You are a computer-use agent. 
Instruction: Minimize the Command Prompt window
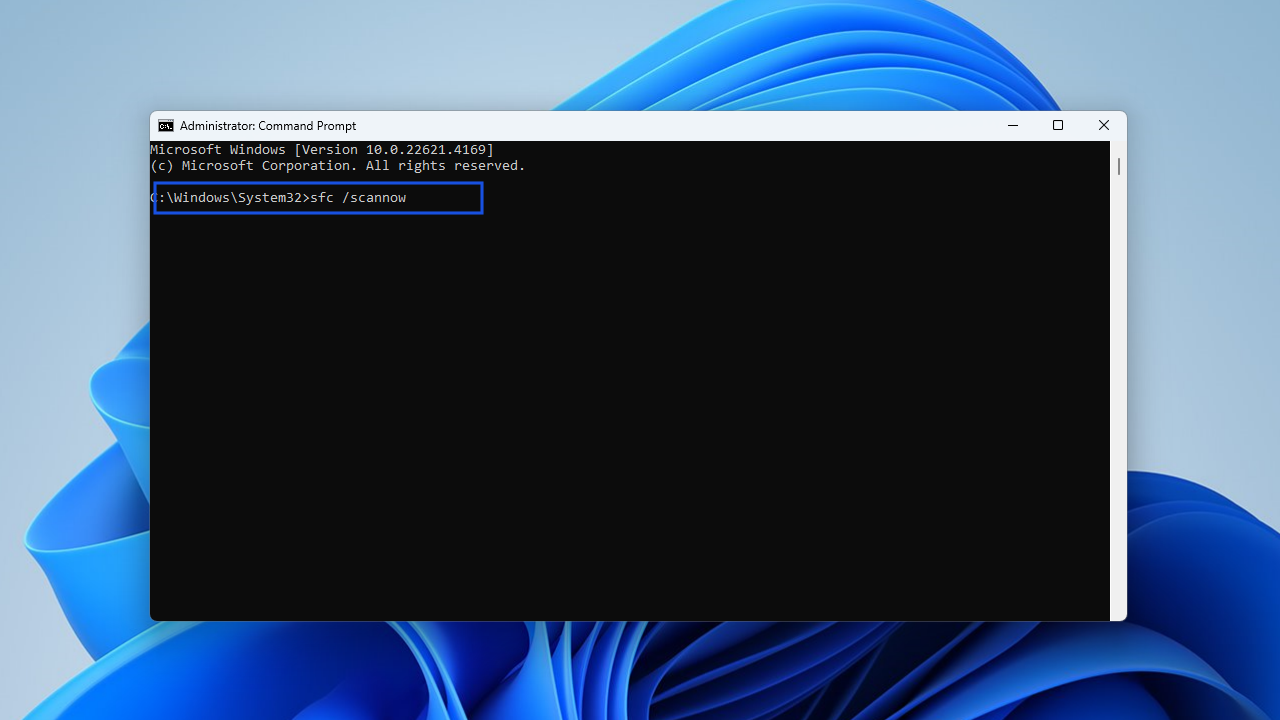(x=1013, y=125)
